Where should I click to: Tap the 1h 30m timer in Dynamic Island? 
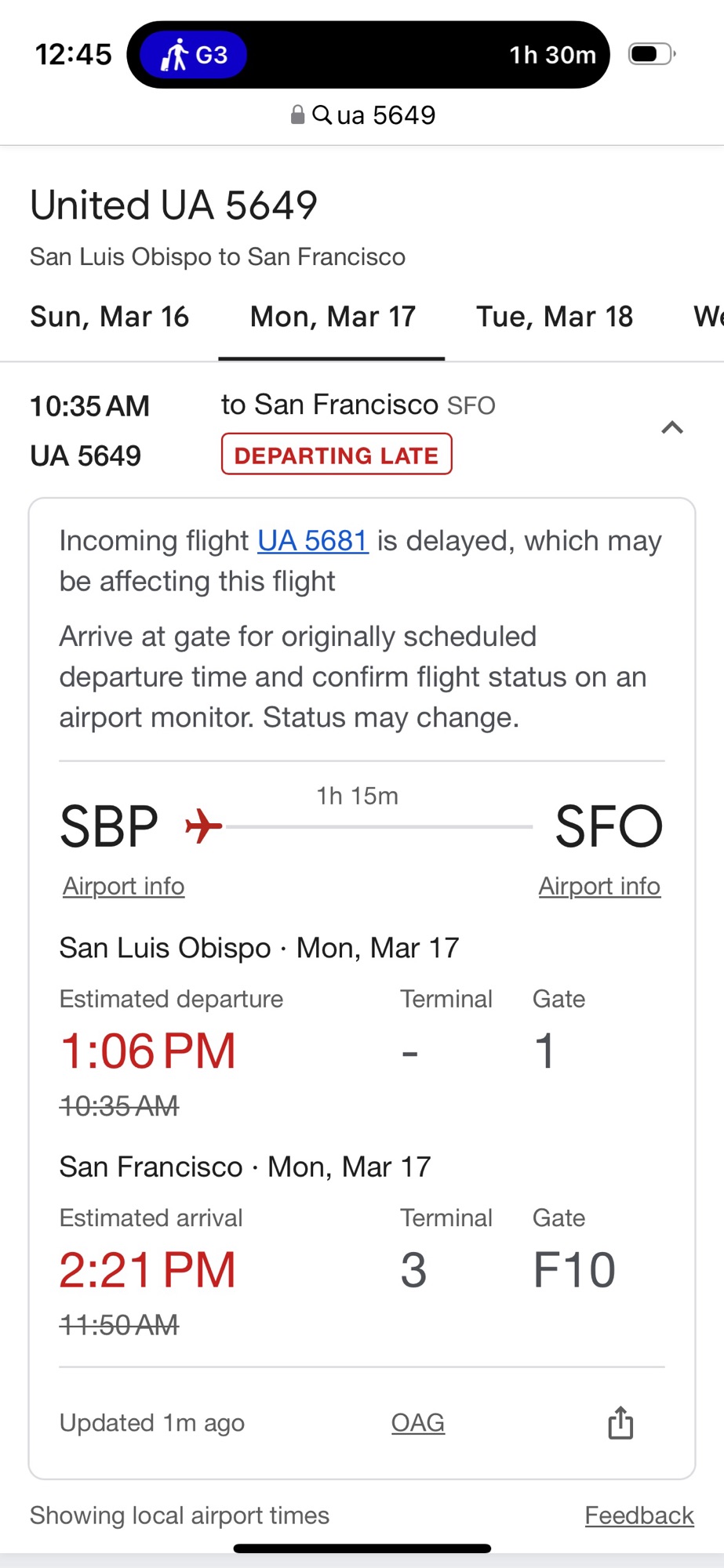point(552,55)
